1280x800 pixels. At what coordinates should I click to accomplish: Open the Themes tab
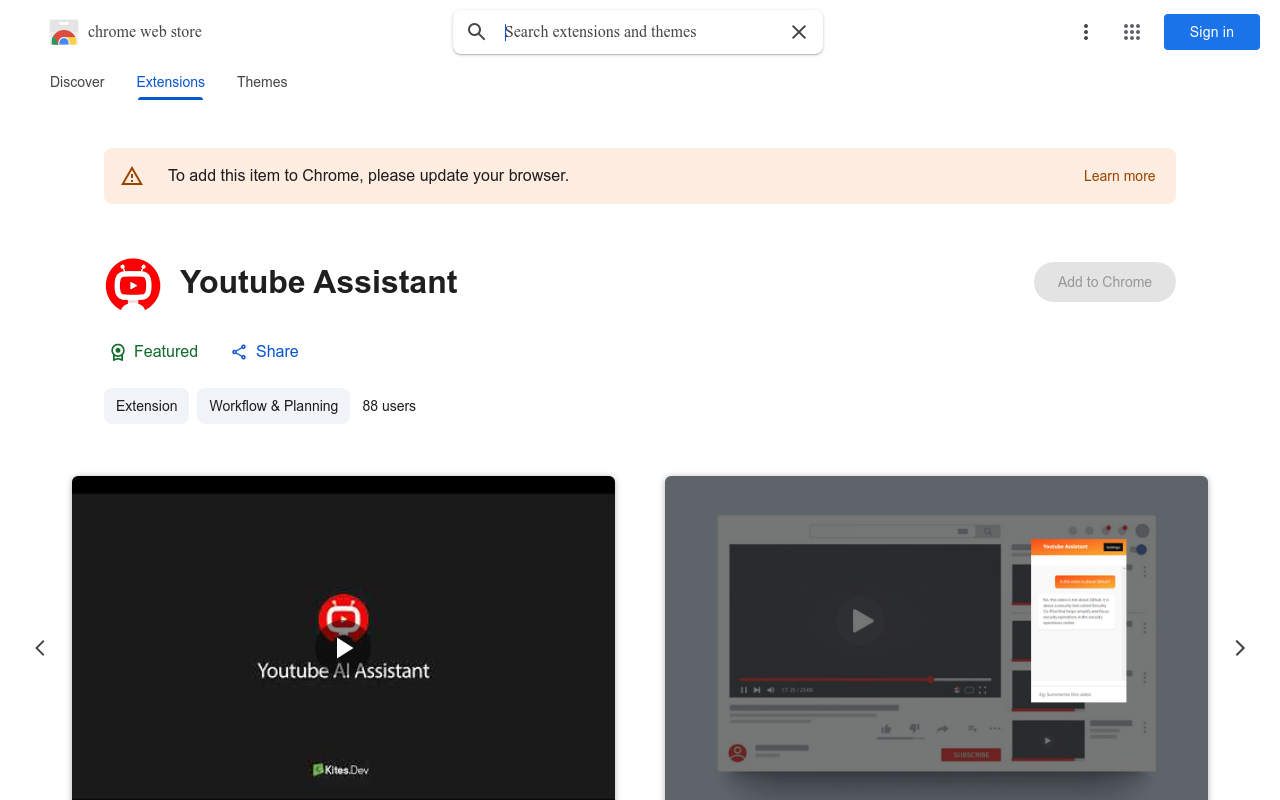(262, 82)
